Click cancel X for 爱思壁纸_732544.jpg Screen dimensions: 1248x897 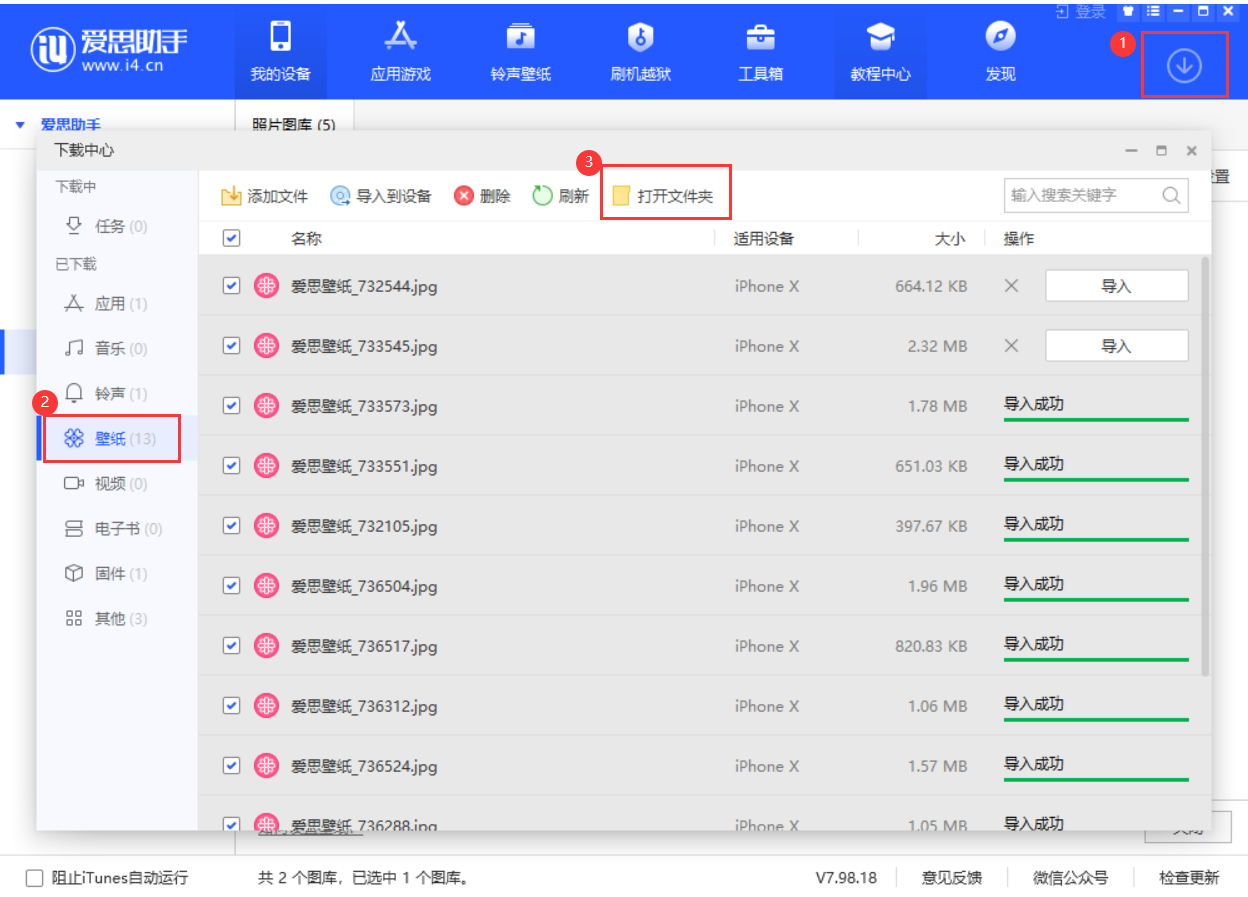coord(1011,286)
